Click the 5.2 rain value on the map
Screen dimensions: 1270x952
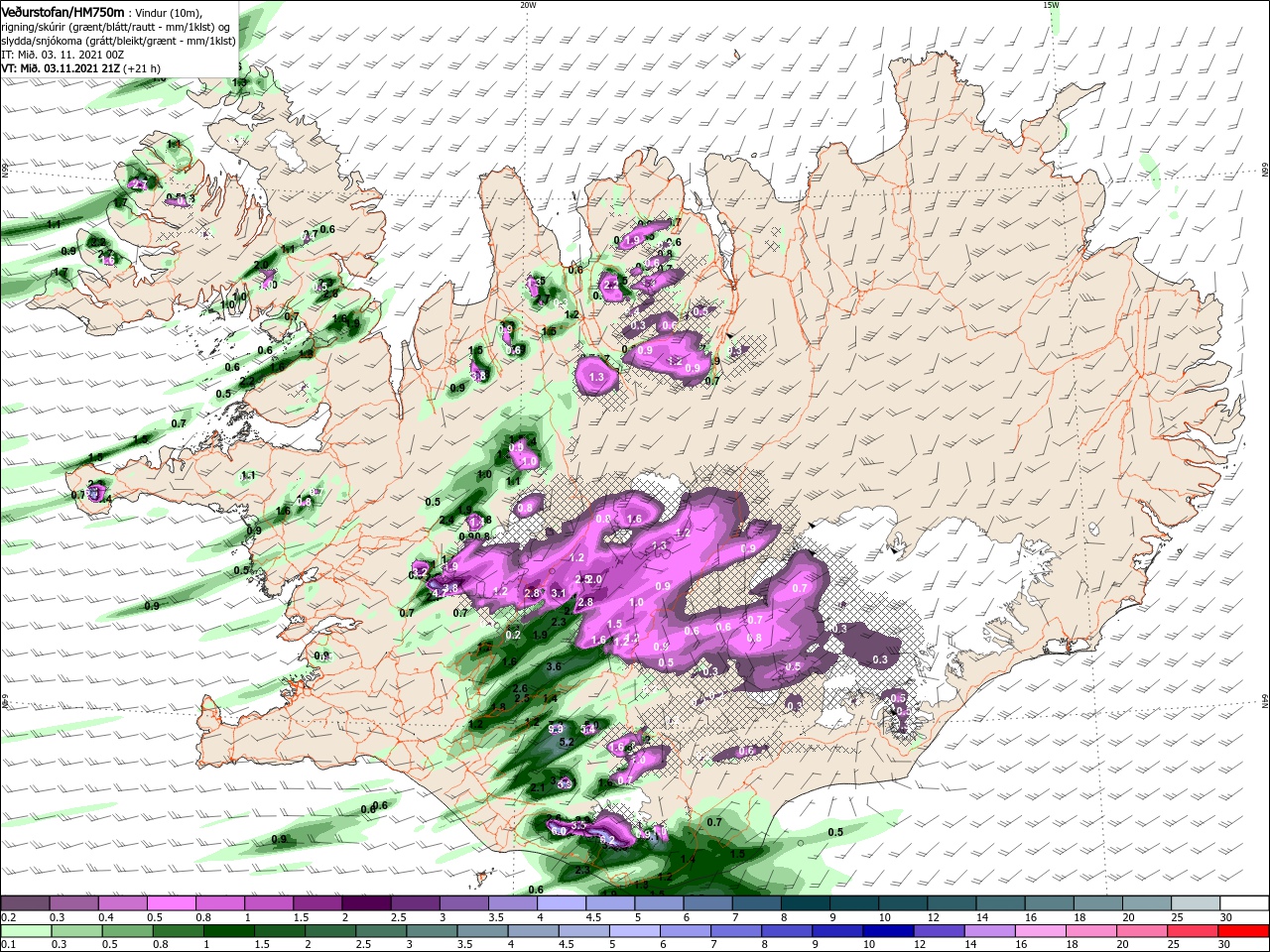coord(568,742)
